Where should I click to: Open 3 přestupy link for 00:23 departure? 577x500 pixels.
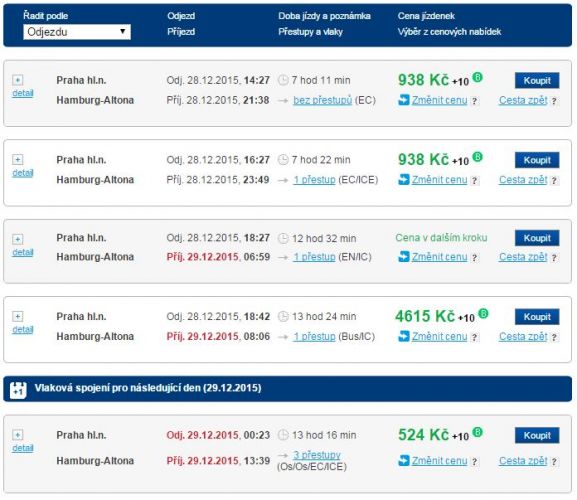pos(317,455)
